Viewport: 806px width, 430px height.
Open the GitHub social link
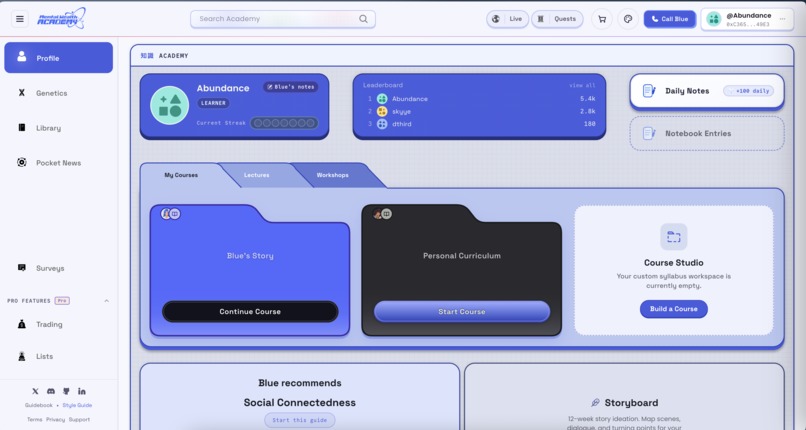66,391
